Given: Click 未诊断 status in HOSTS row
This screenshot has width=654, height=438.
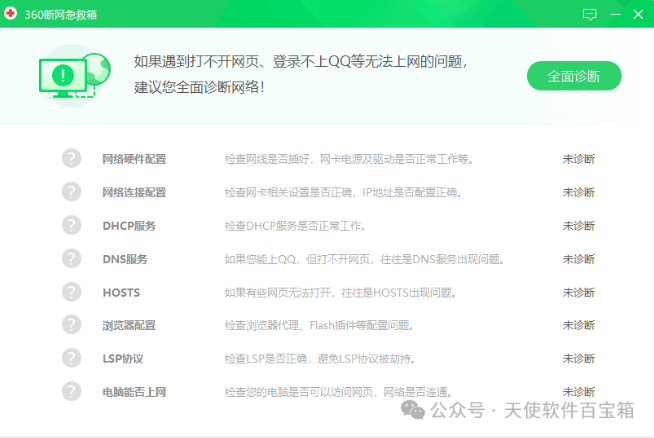Looking at the screenshot, I should click(x=579, y=292).
